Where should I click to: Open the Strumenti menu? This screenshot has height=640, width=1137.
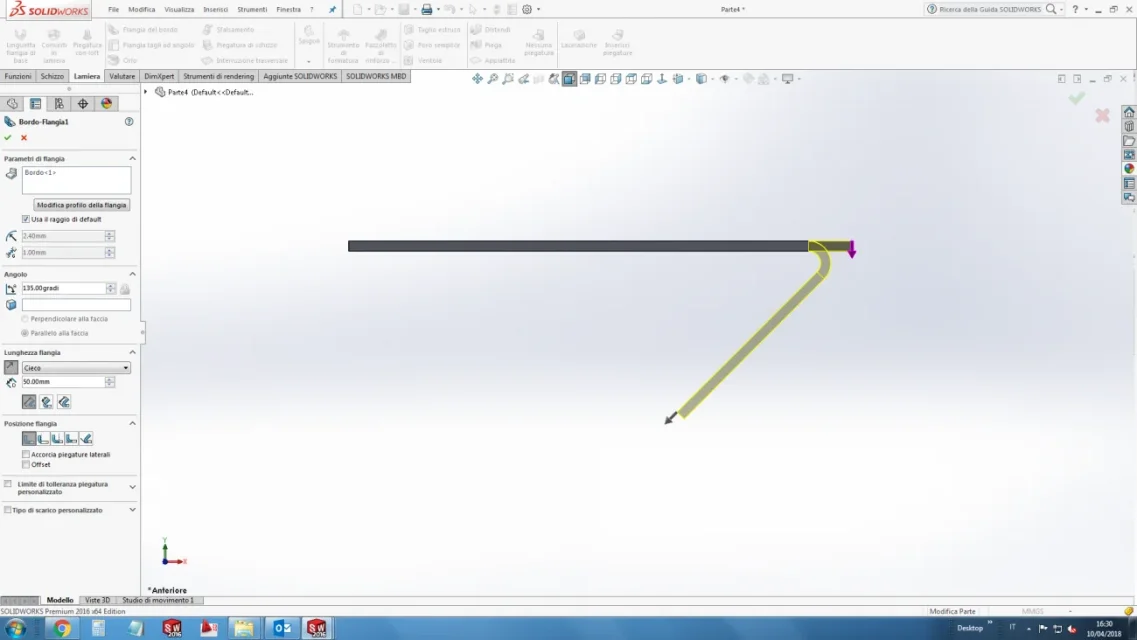tap(252, 9)
